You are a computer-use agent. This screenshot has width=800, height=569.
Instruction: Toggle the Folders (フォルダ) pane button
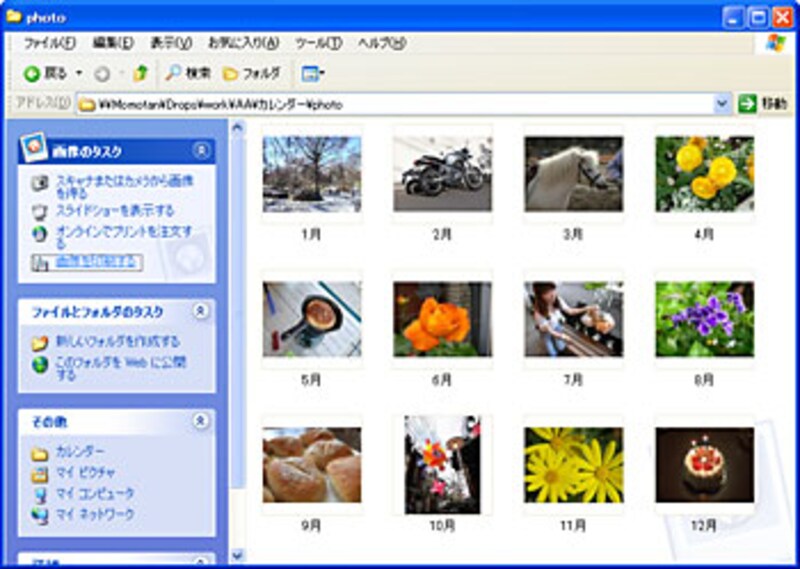[x=252, y=74]
